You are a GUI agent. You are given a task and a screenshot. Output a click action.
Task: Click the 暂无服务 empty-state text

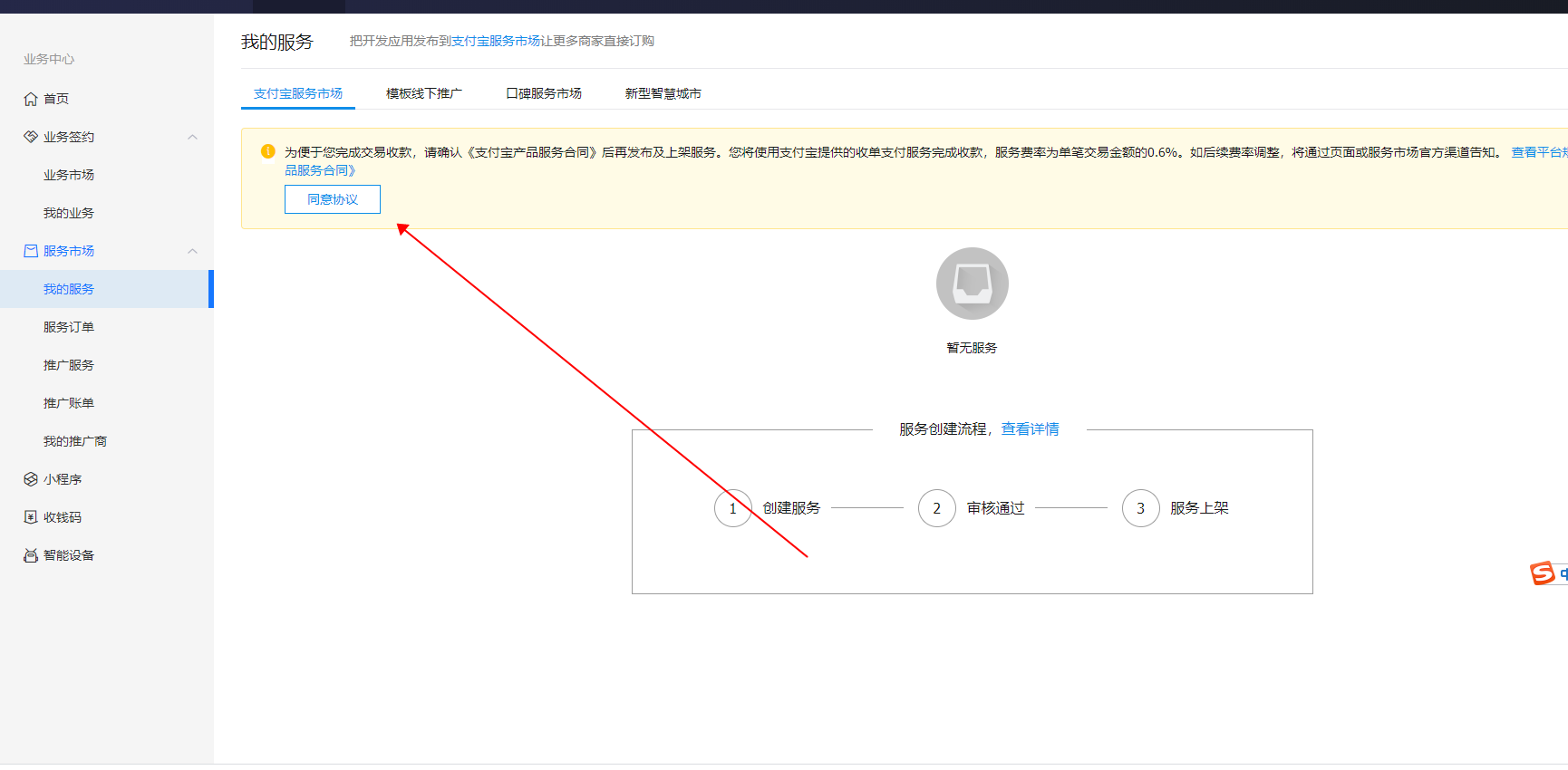tap(972, 348)
